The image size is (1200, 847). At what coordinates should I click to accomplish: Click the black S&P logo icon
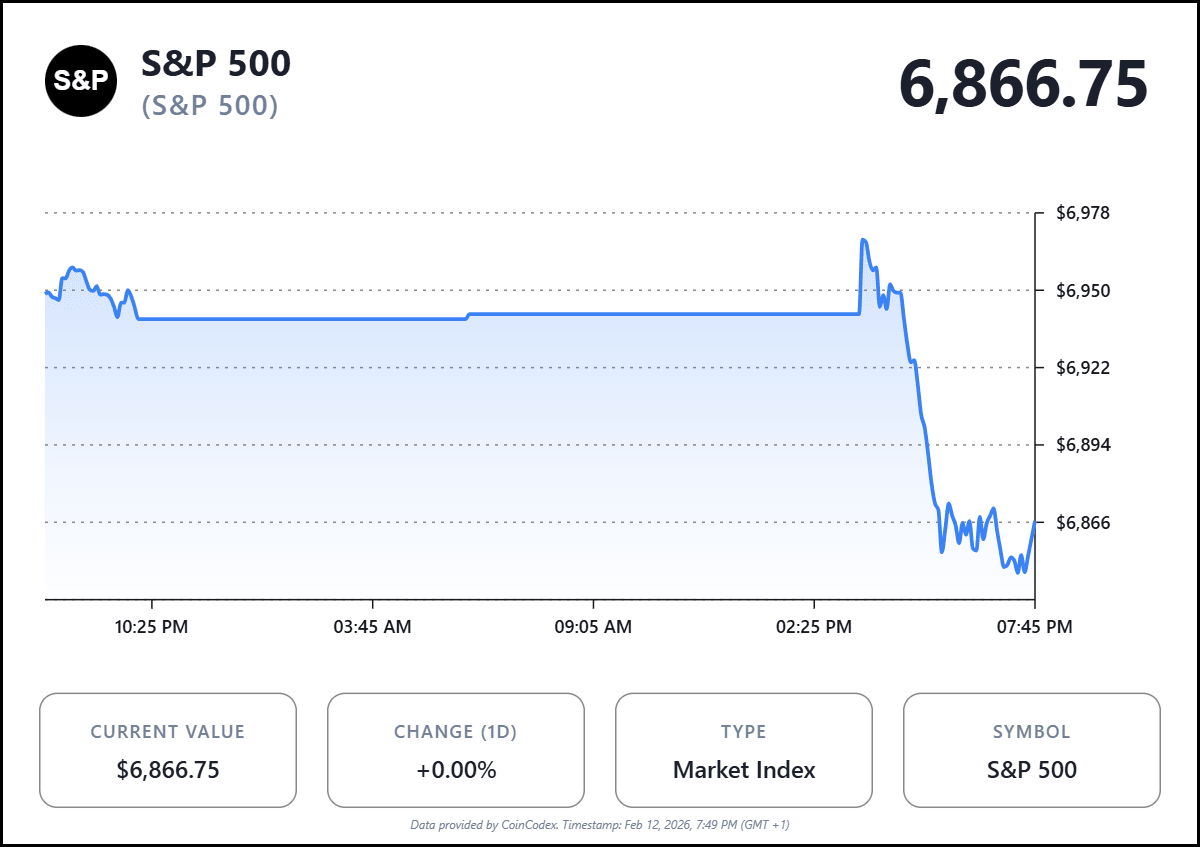[80, 81]
